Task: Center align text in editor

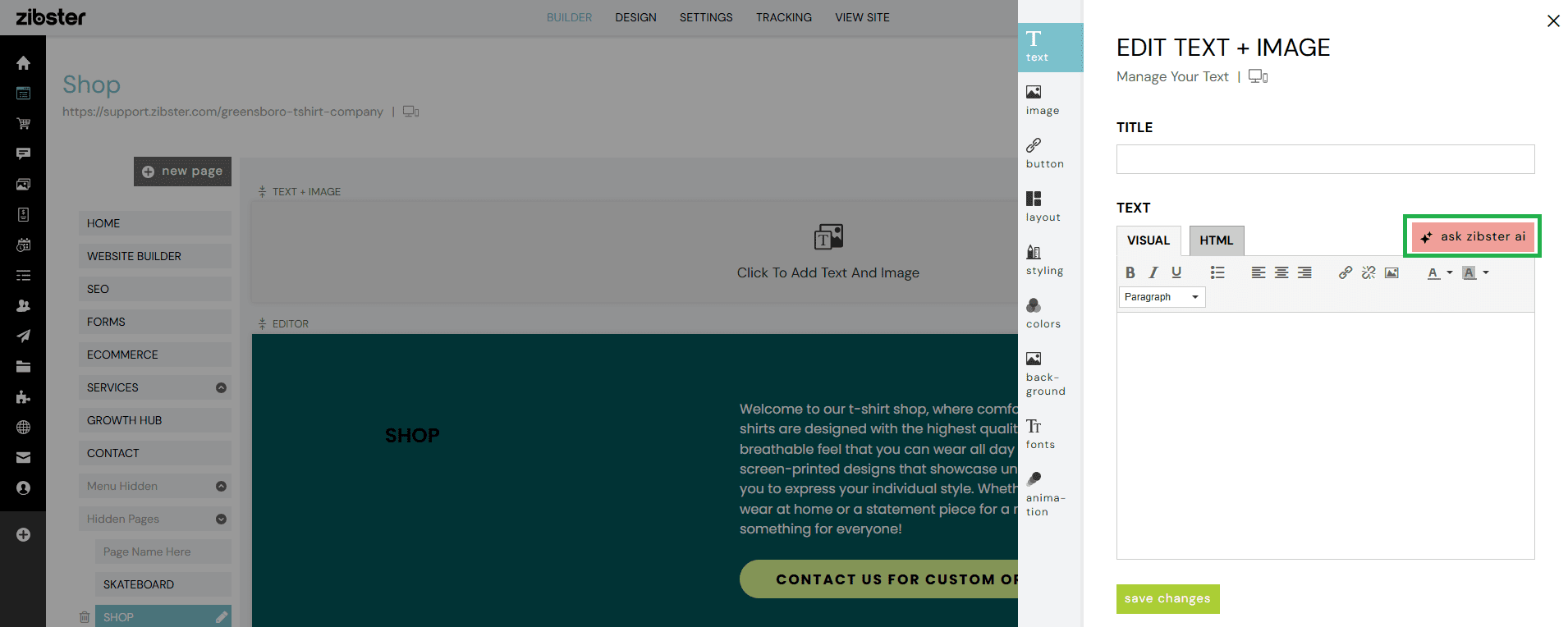Action: [x=1281, y=272]
